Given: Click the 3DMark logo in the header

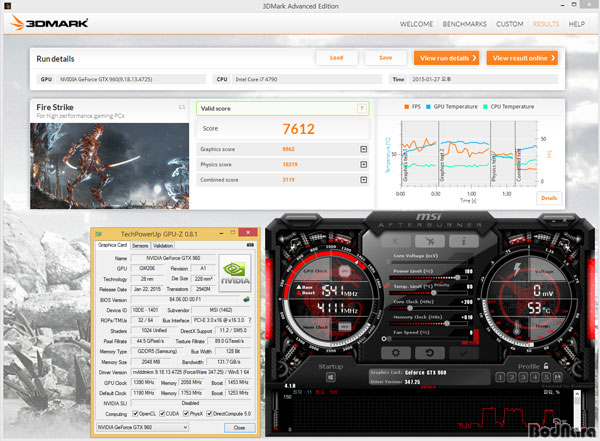Looking at the screenshot, I should [49, 23].
